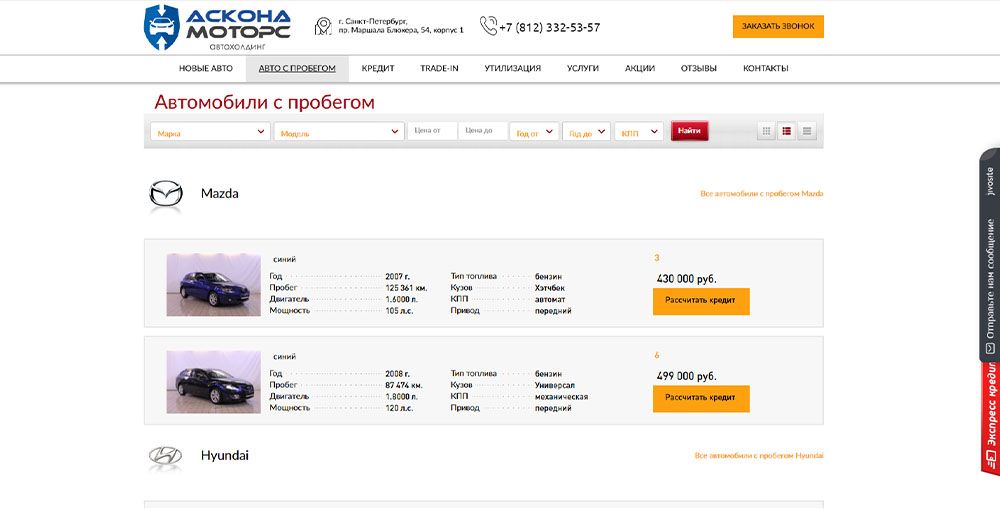1000x509 pixels.
Task: Click the map location pin icon
Action: [323, 26]
